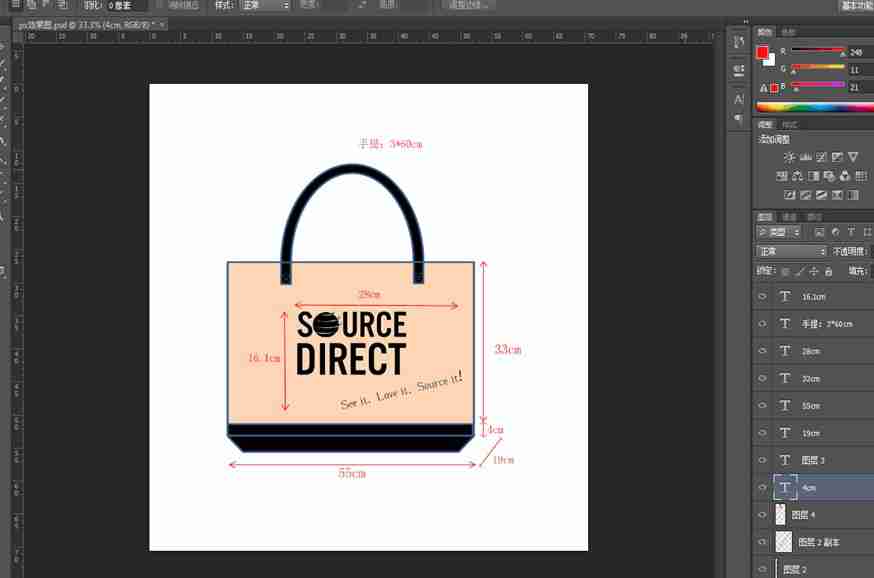Add an Exposure adjustment layer
Image resolution: width=874 pixels, height=578 pixels.
click(x=837, y=158)
